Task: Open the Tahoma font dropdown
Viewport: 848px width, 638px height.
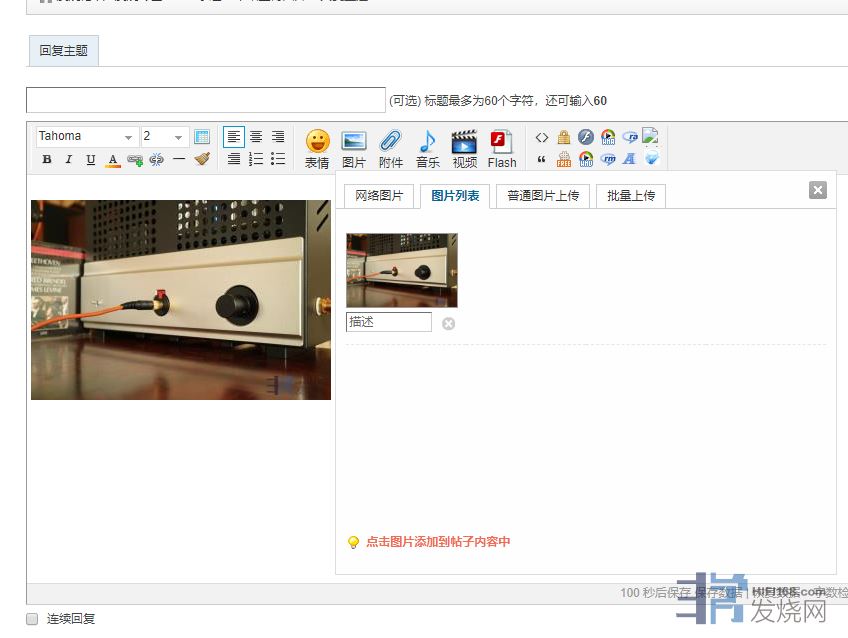Action: [87, 137]
